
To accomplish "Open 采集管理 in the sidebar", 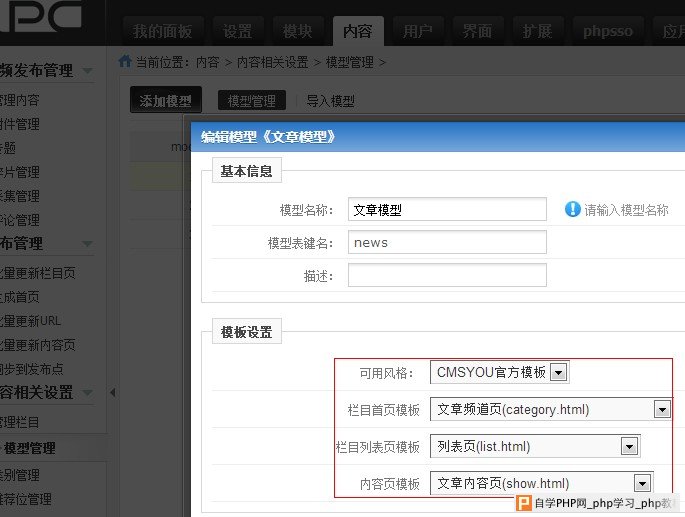I will pyautogui.click(x=20, y=196).
